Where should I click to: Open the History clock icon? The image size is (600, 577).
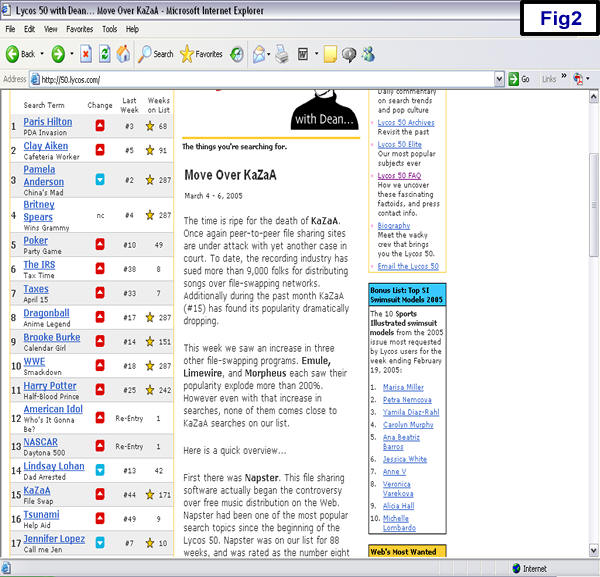237,54
